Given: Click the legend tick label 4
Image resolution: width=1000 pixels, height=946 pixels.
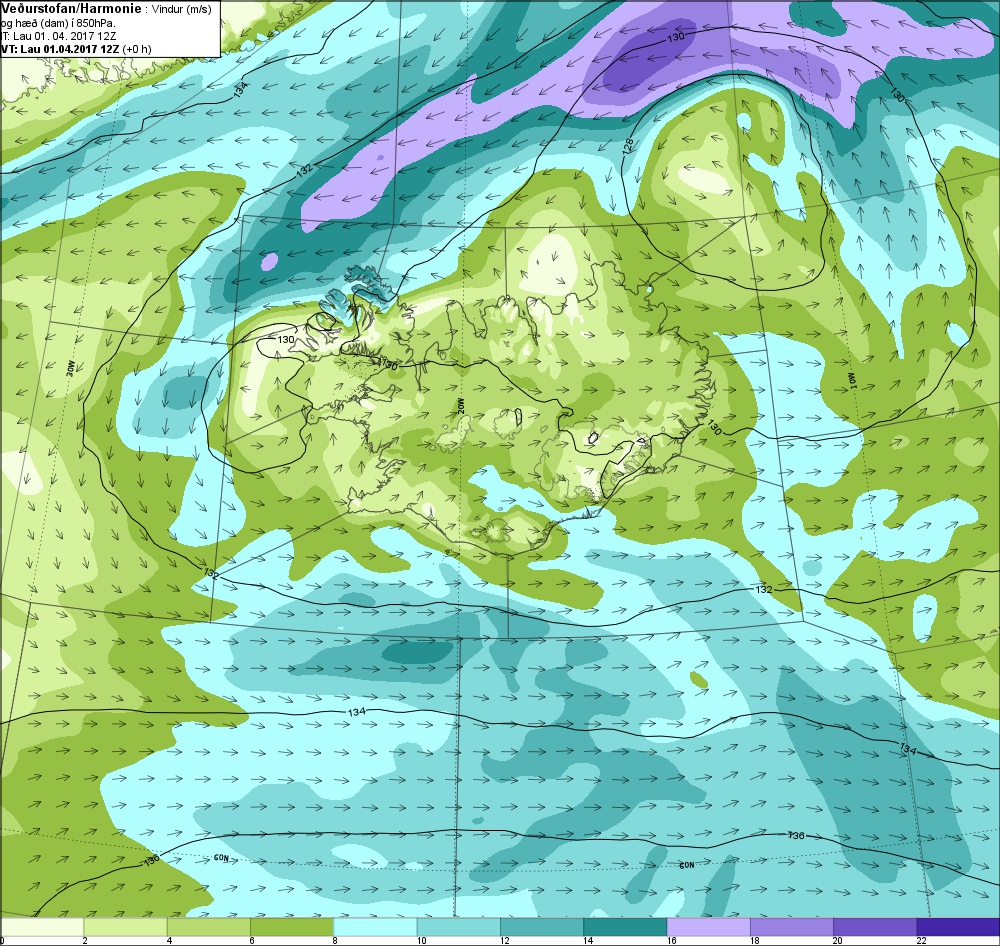Looking at the screenshot, I should (x=169, y=940).
